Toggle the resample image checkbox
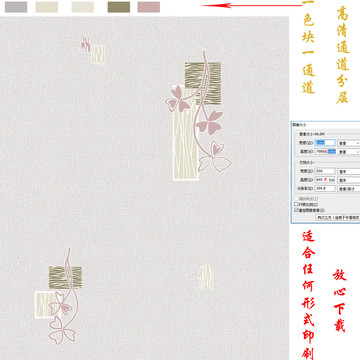 coord(296,210)
